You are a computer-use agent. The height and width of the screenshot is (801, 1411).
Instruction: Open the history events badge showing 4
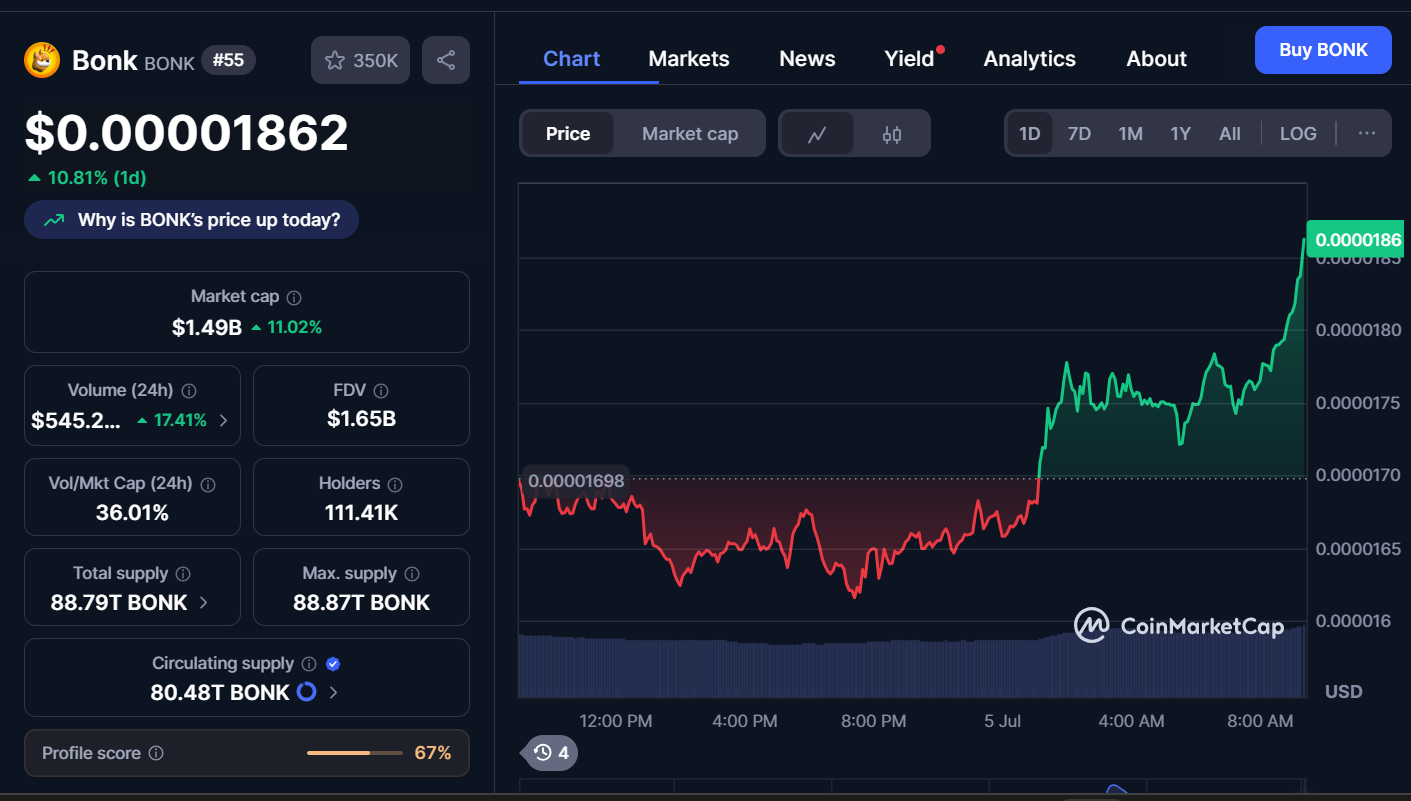point(551,753)
